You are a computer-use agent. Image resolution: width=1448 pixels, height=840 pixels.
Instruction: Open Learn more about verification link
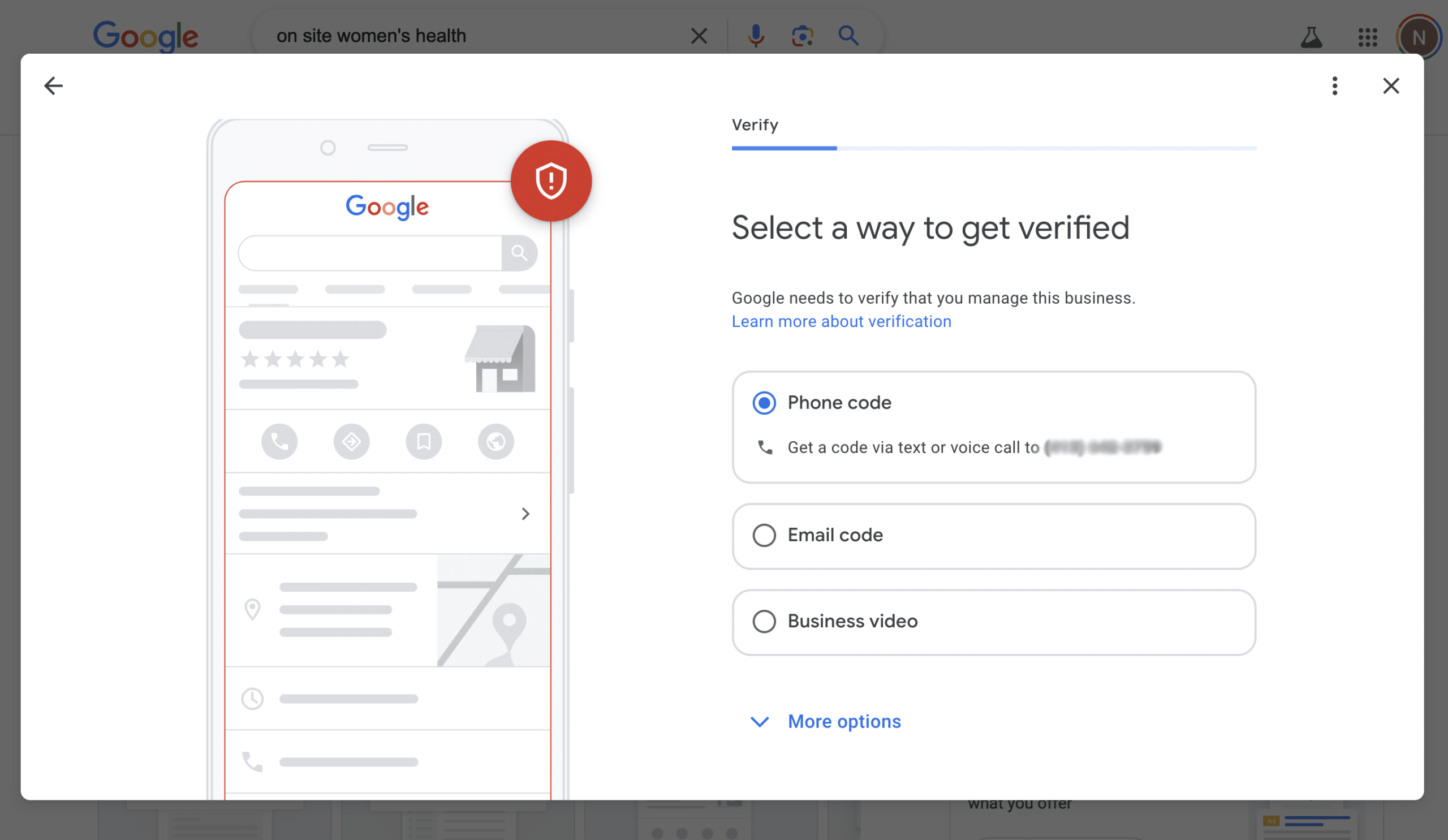[x=841, y=321]
